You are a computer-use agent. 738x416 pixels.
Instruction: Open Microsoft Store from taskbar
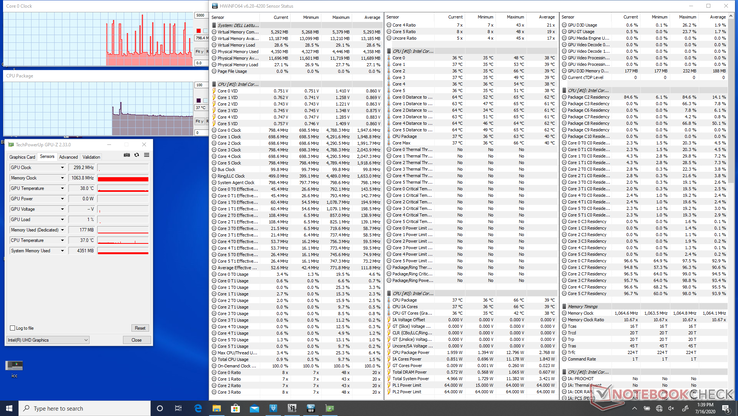235,408
